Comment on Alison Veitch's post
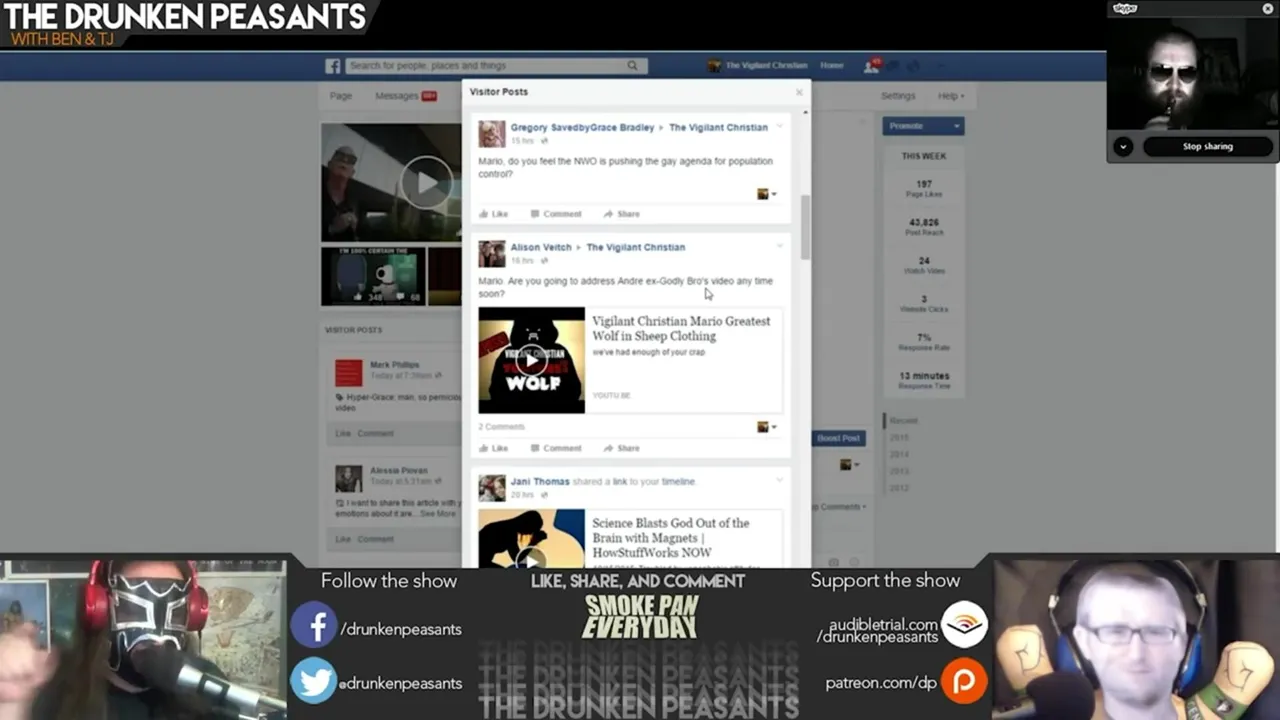Screen dimensions: 1280x720 [x=556, y=448]
